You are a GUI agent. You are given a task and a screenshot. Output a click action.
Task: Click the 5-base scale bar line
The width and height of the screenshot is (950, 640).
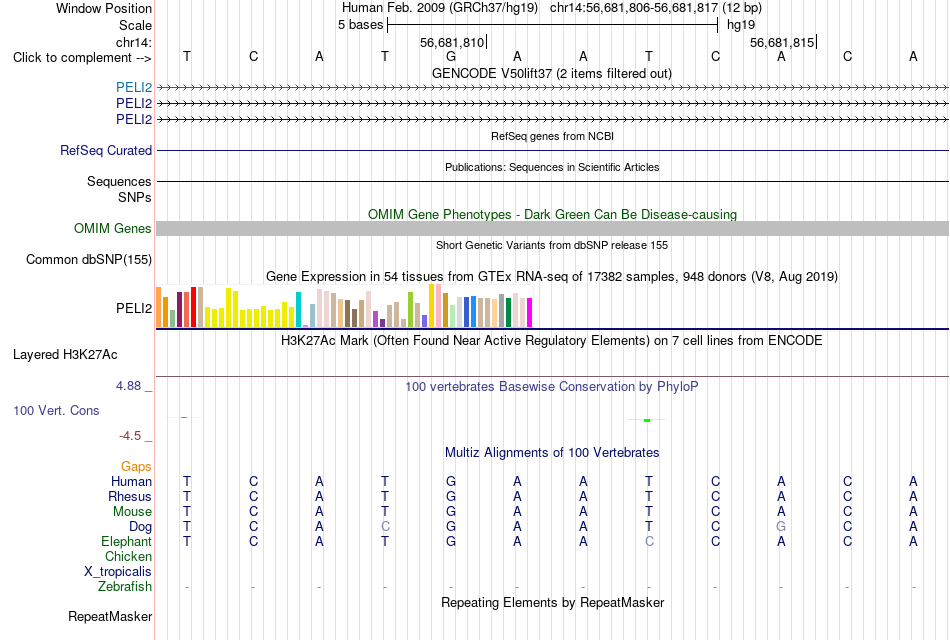point(553,25)
